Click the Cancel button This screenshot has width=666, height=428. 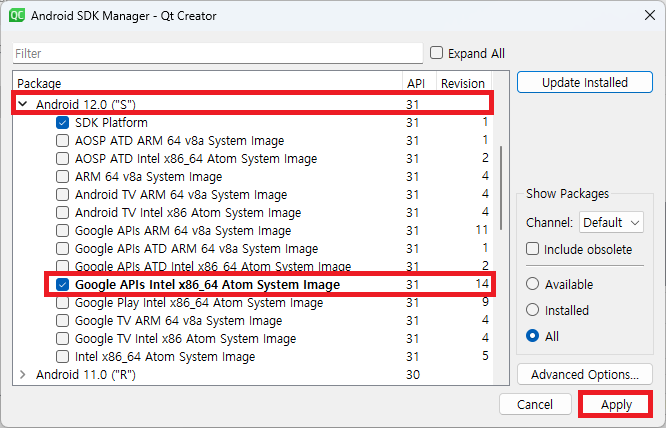click(535, 404)
